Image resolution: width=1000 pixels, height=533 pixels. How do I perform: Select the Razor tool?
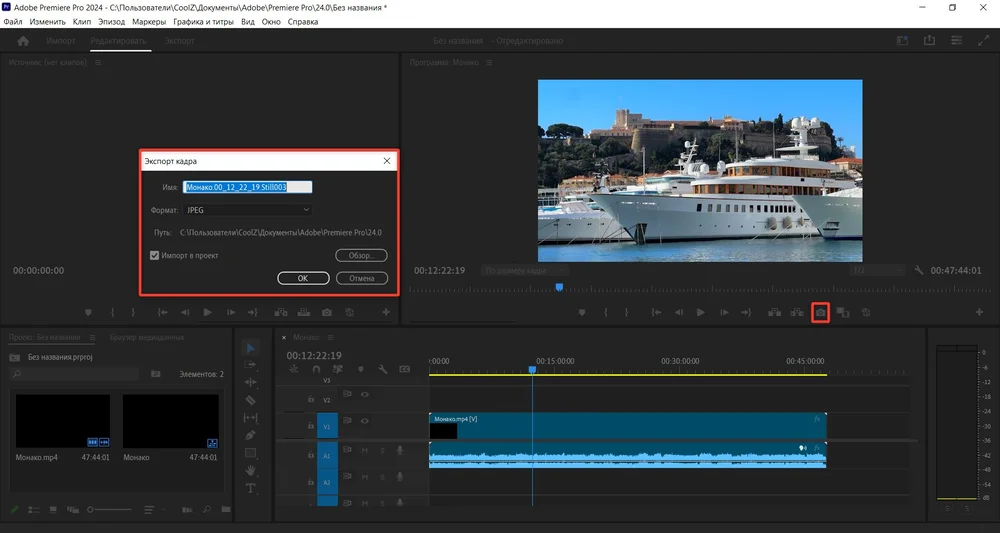[x=251, y=399]
